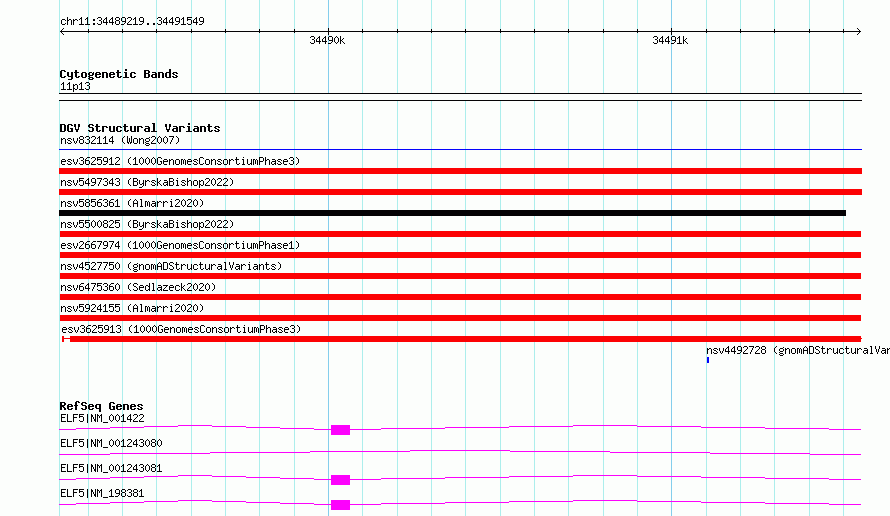Select variant label esv3625913 (1000GenomesConsortiumPhase3)
The width and height of the screenshot is (890, 516).
click(x=181, y=329)
